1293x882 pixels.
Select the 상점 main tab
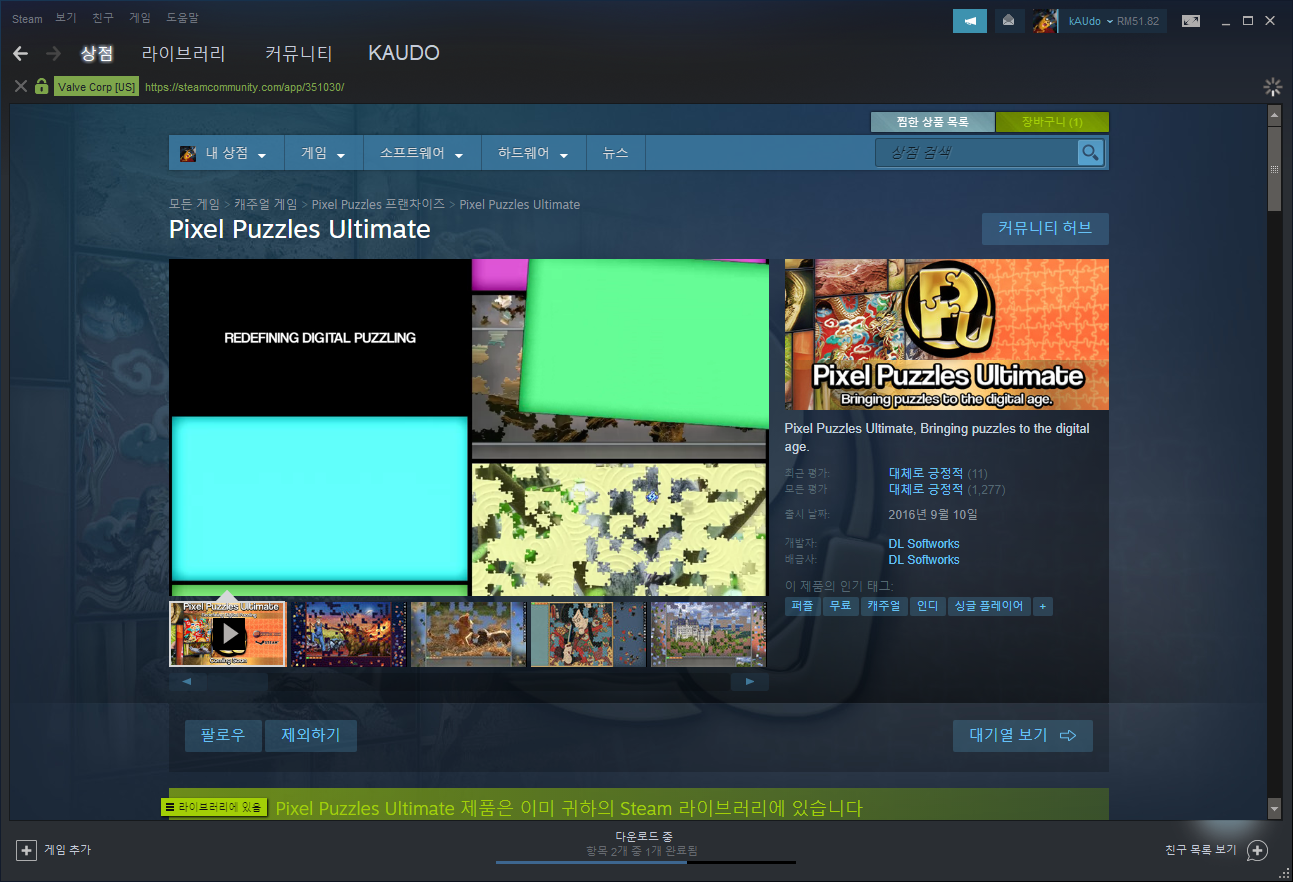coord(97,53)
